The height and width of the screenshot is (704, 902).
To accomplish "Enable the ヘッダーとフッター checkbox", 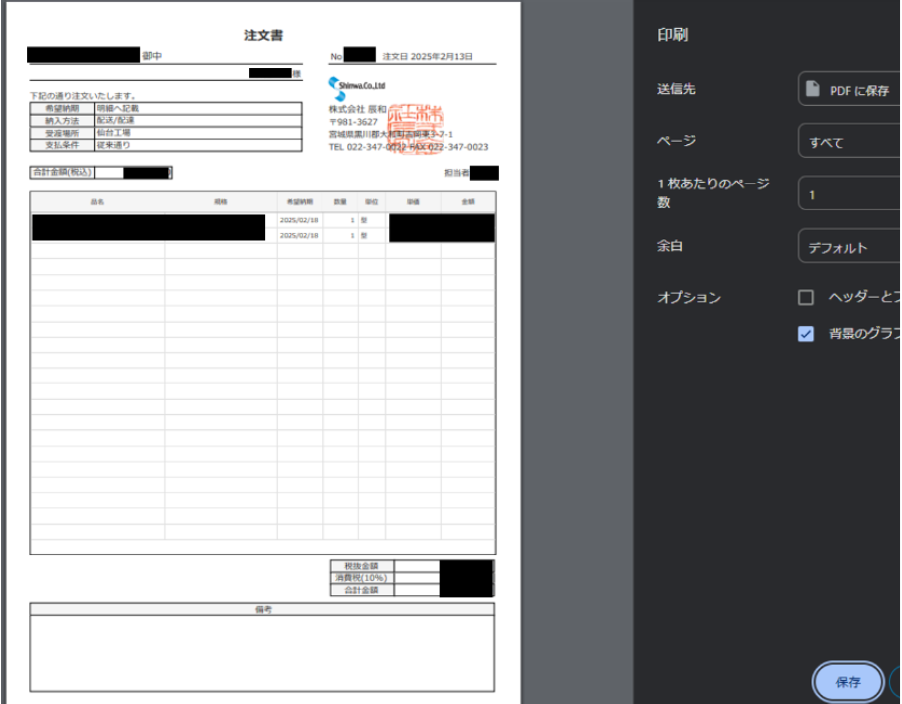I will [x=806, y=298].
